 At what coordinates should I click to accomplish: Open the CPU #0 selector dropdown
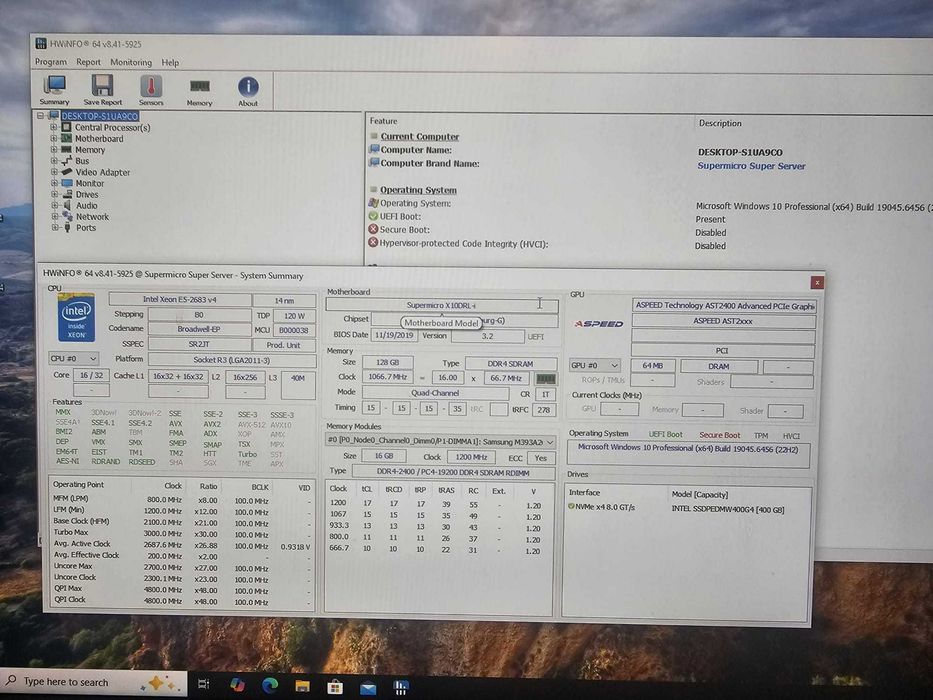pos(73,358)
